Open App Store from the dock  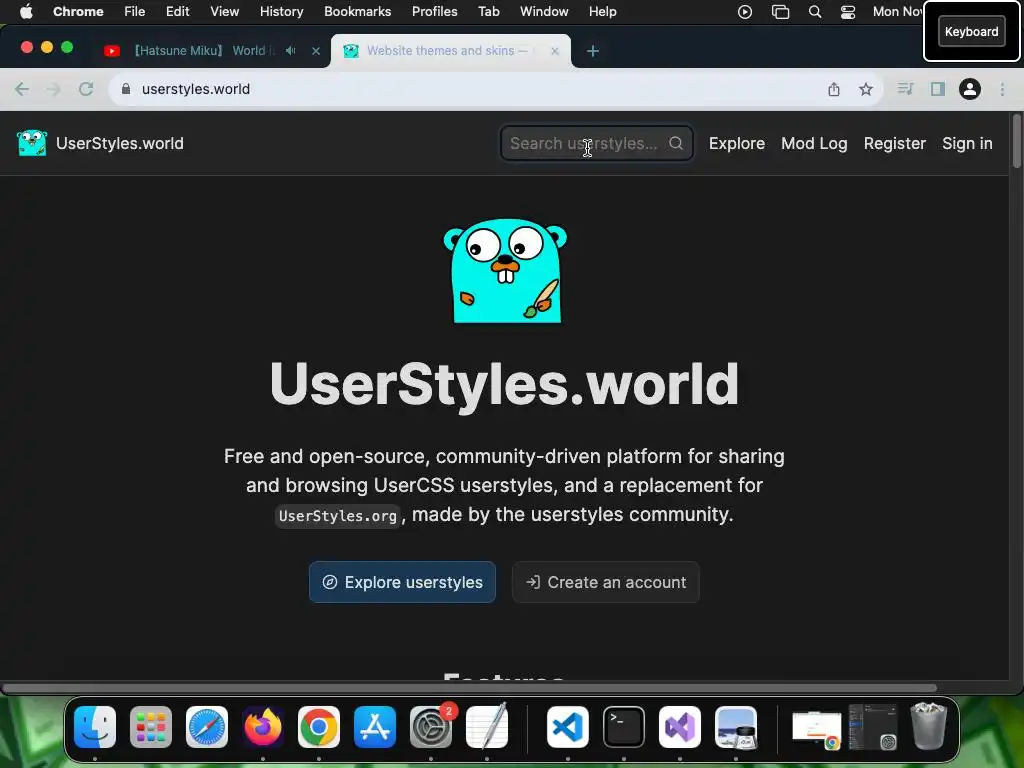click(x=375, y=727)
